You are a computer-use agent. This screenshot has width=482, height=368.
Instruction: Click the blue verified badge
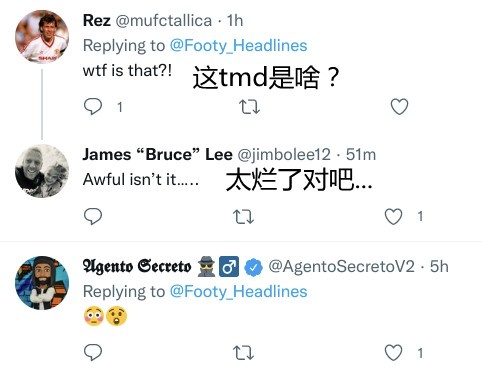(253, 267)
